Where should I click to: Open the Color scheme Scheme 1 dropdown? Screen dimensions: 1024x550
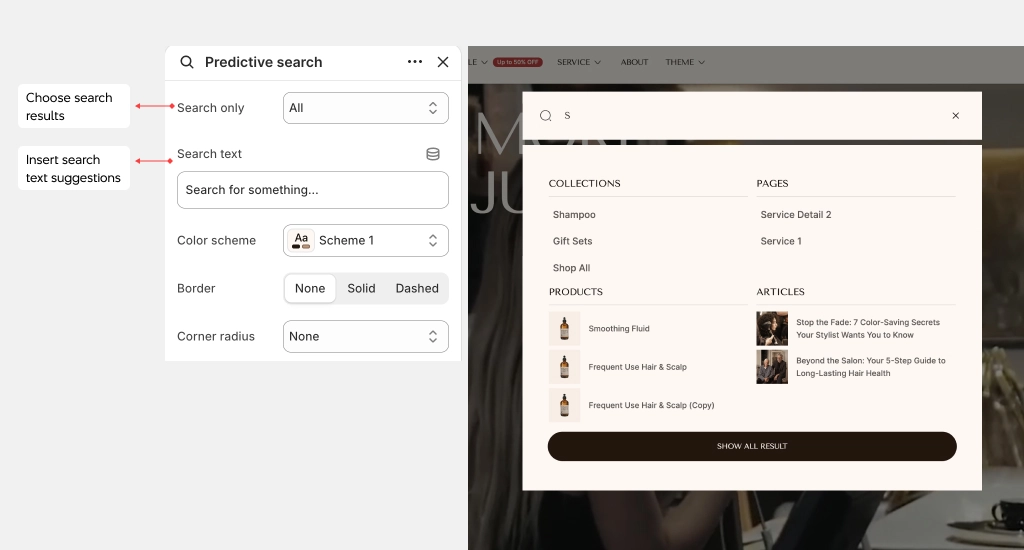[x=366, y=240]
